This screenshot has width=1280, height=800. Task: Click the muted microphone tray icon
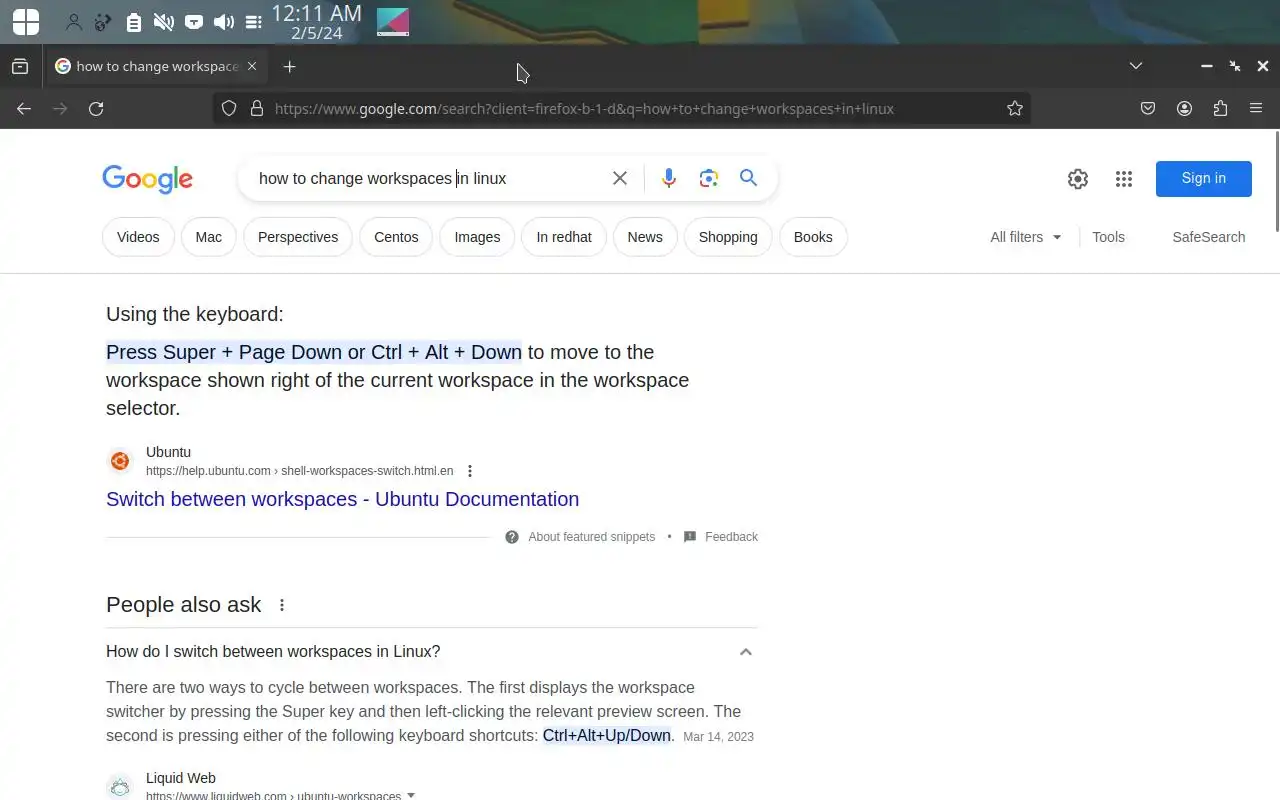point(163,22)
